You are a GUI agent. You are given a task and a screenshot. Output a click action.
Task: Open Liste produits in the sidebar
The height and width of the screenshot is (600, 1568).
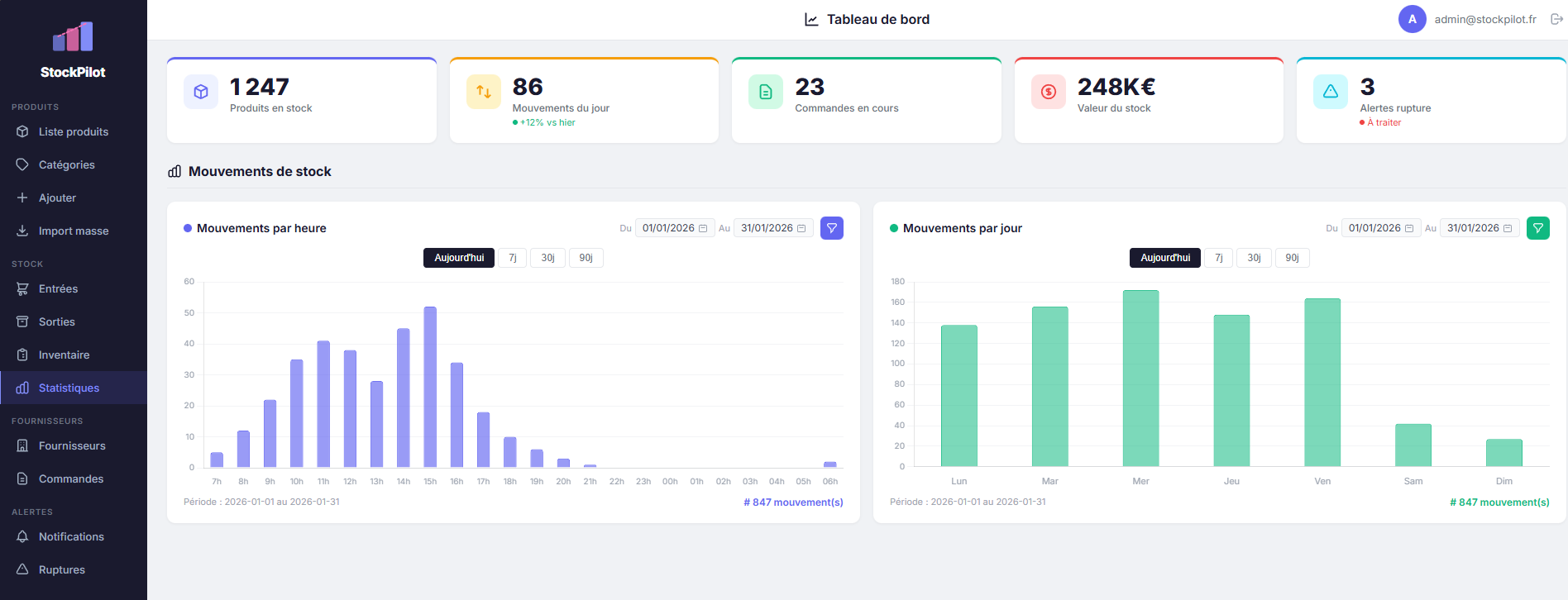[x=73, y=131]
